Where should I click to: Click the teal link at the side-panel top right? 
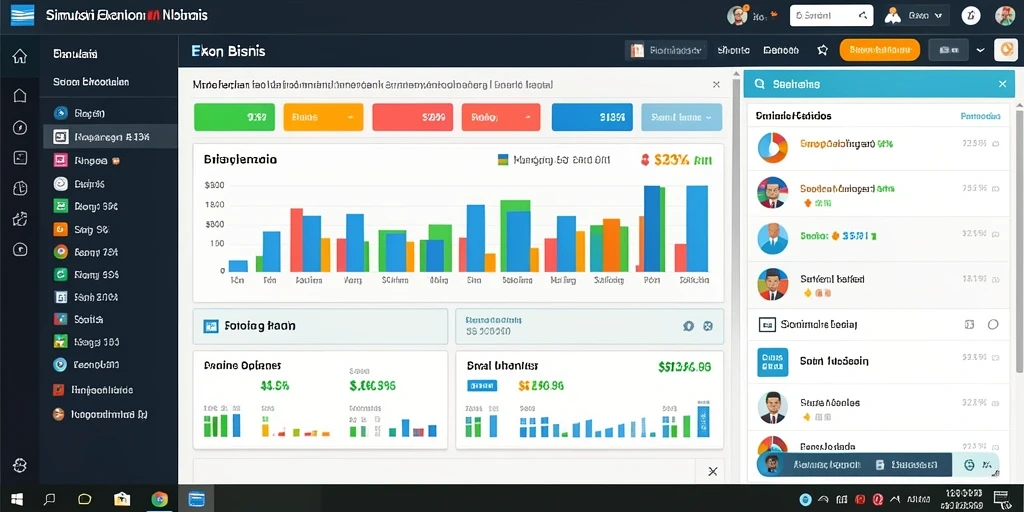(980, 116)
